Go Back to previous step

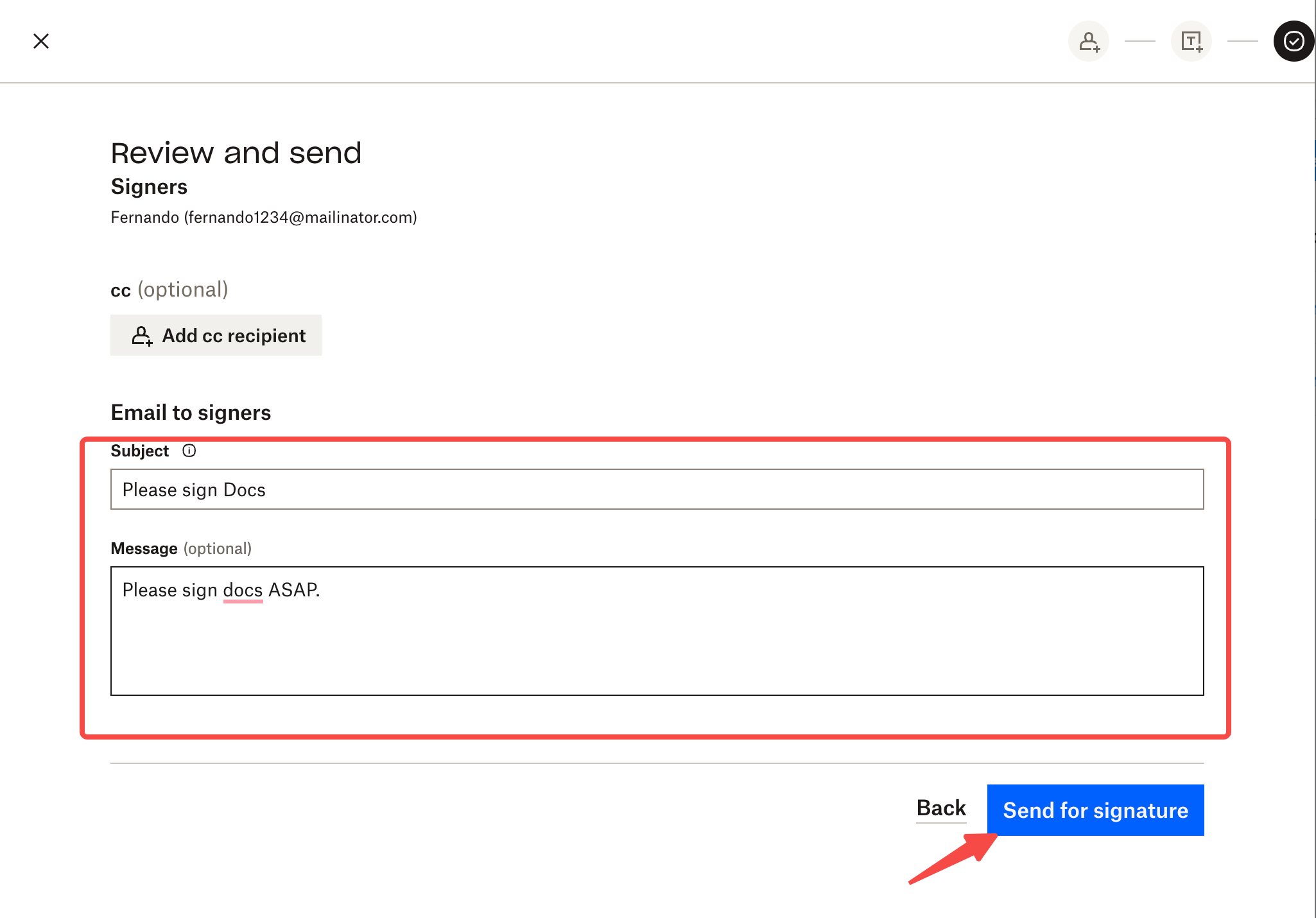pos(940,808)
